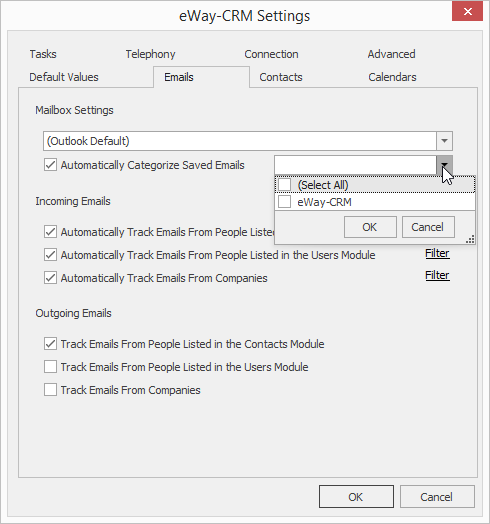The image size is (490, 524).
Task: Open the Telephony tab
Action: (150, 54)
